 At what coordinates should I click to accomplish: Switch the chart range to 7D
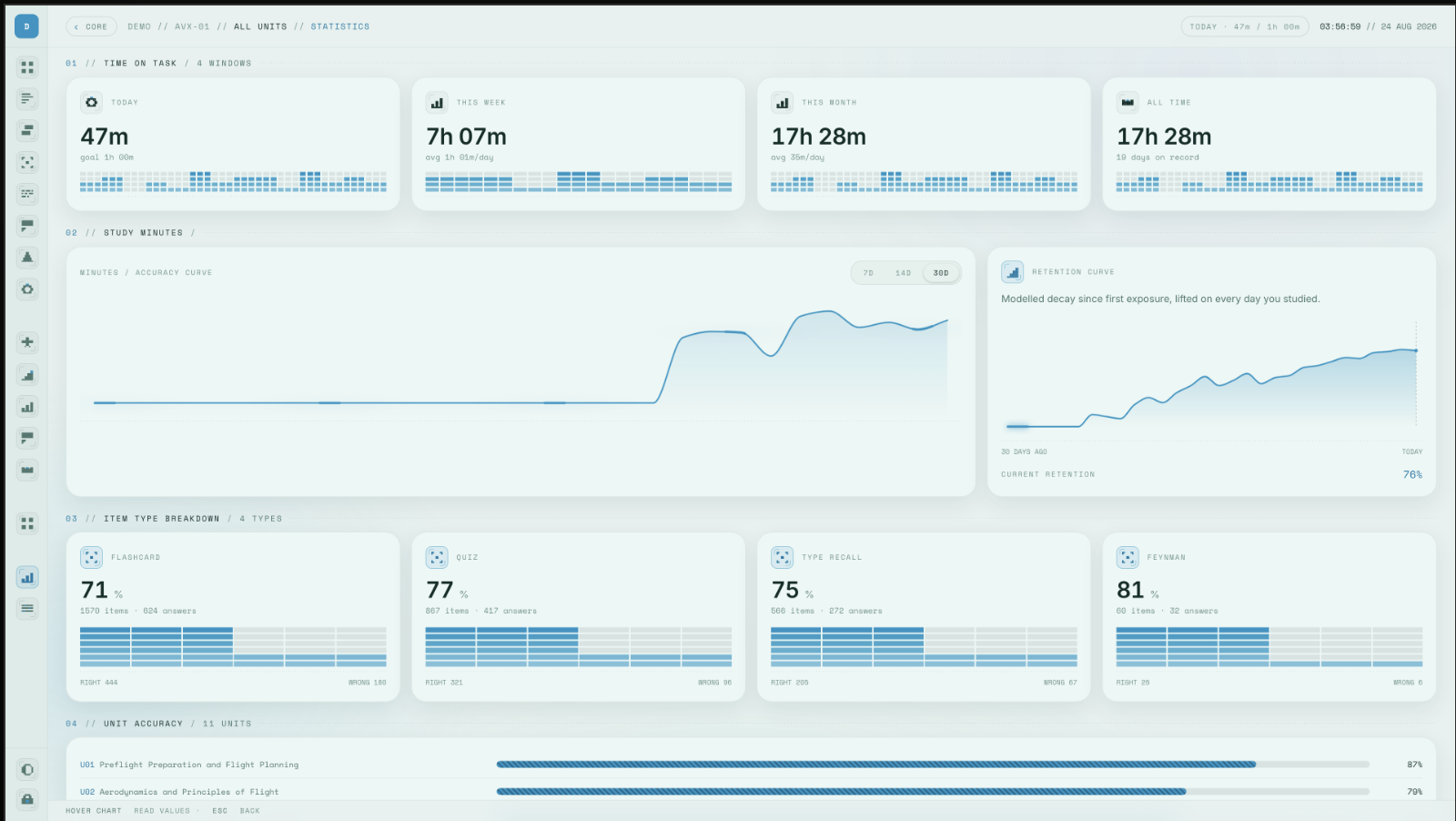click(x=869, y=273)
